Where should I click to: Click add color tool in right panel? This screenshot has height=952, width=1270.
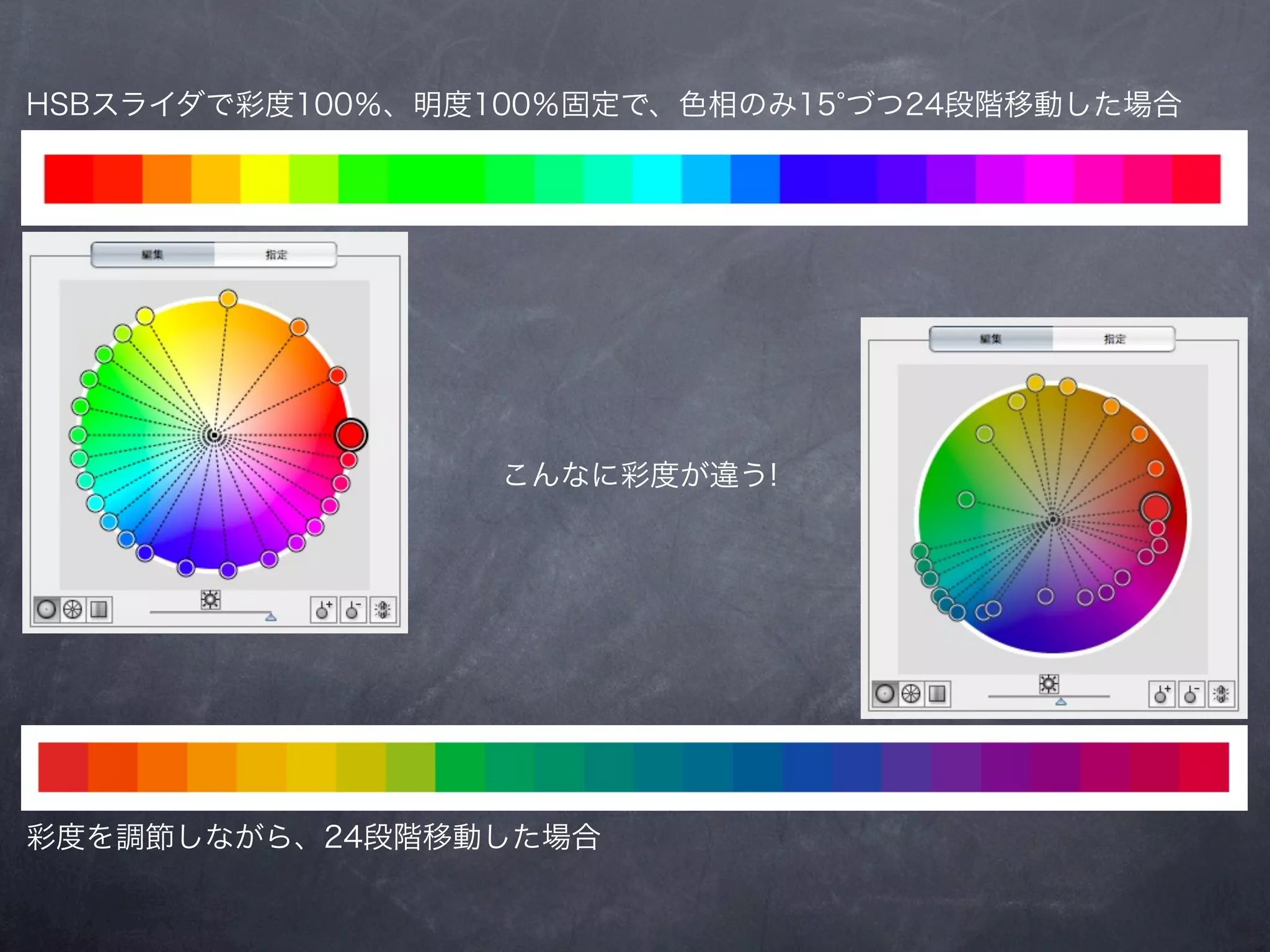tap(1161, 694)
